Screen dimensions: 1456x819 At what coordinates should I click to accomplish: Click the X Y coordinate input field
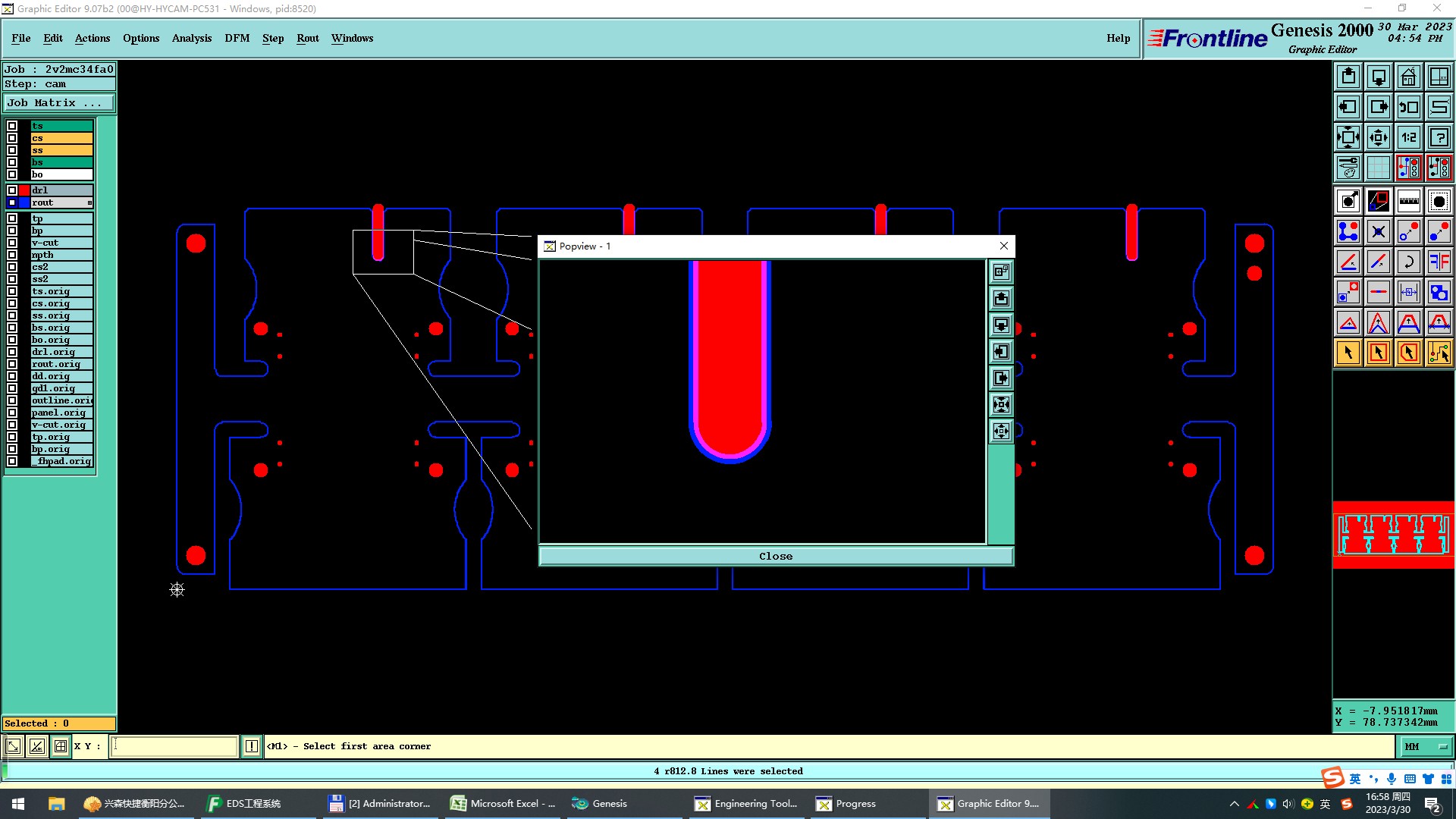tap(174, 746)
